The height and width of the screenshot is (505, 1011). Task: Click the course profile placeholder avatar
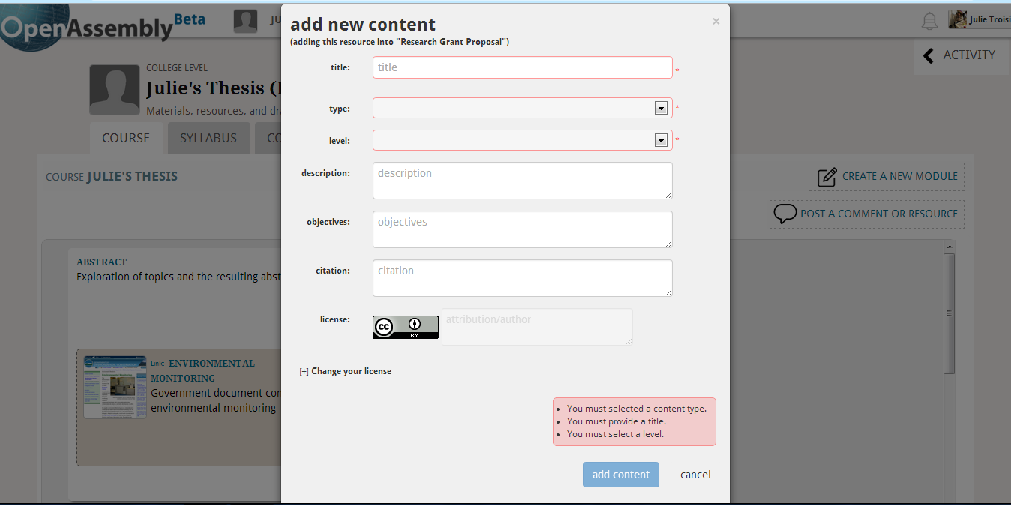pos(113,91)
